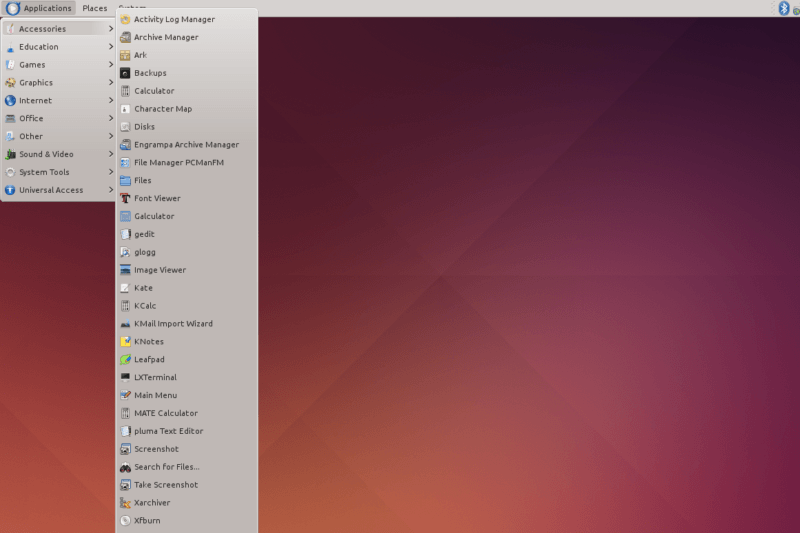Open the Places menu

95,8
